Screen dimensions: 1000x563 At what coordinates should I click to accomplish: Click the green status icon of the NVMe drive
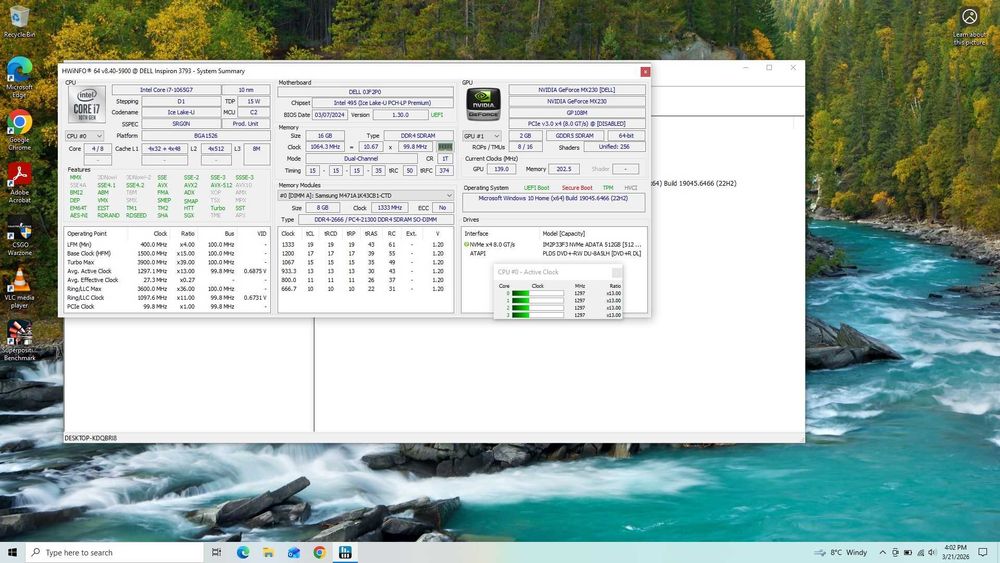466,244
